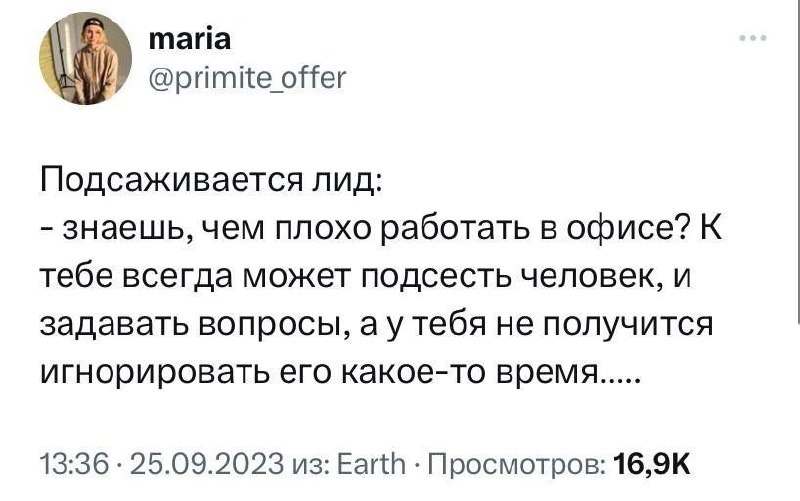800x501 pixels.
Task: Open the Earth location link
Action: pos(373,464)
